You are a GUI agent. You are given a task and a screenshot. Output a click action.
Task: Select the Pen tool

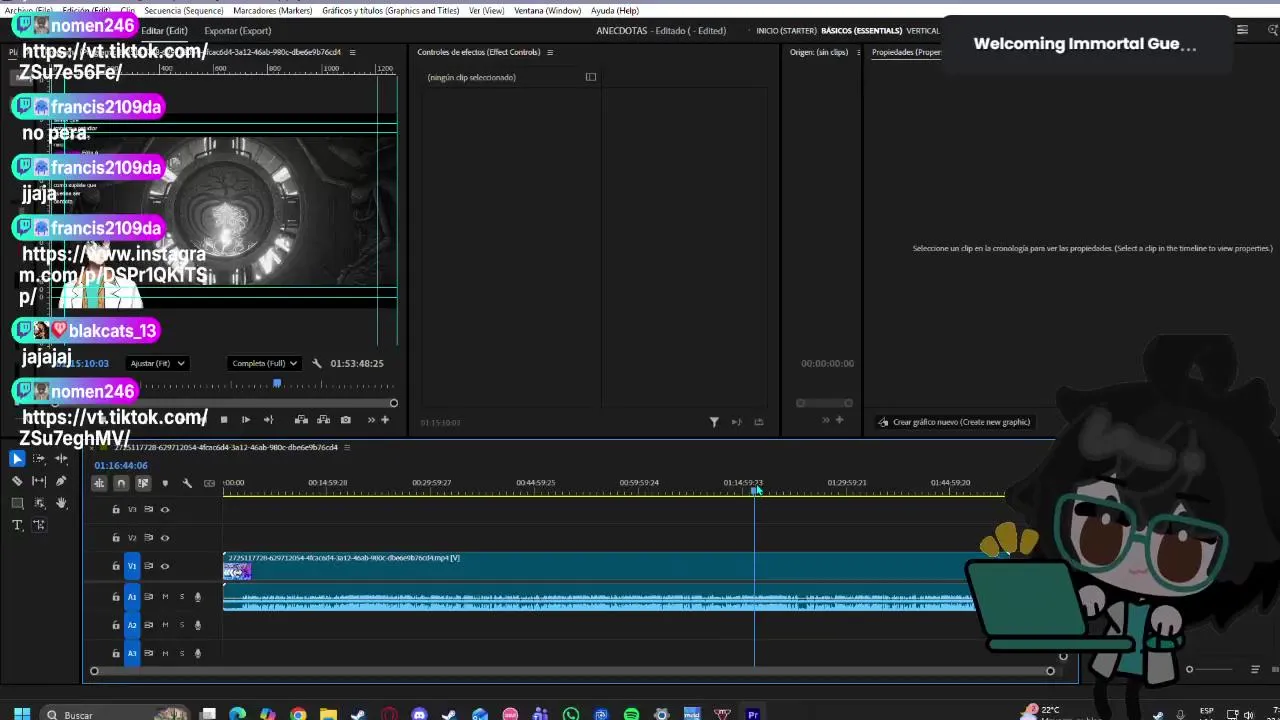61,481
